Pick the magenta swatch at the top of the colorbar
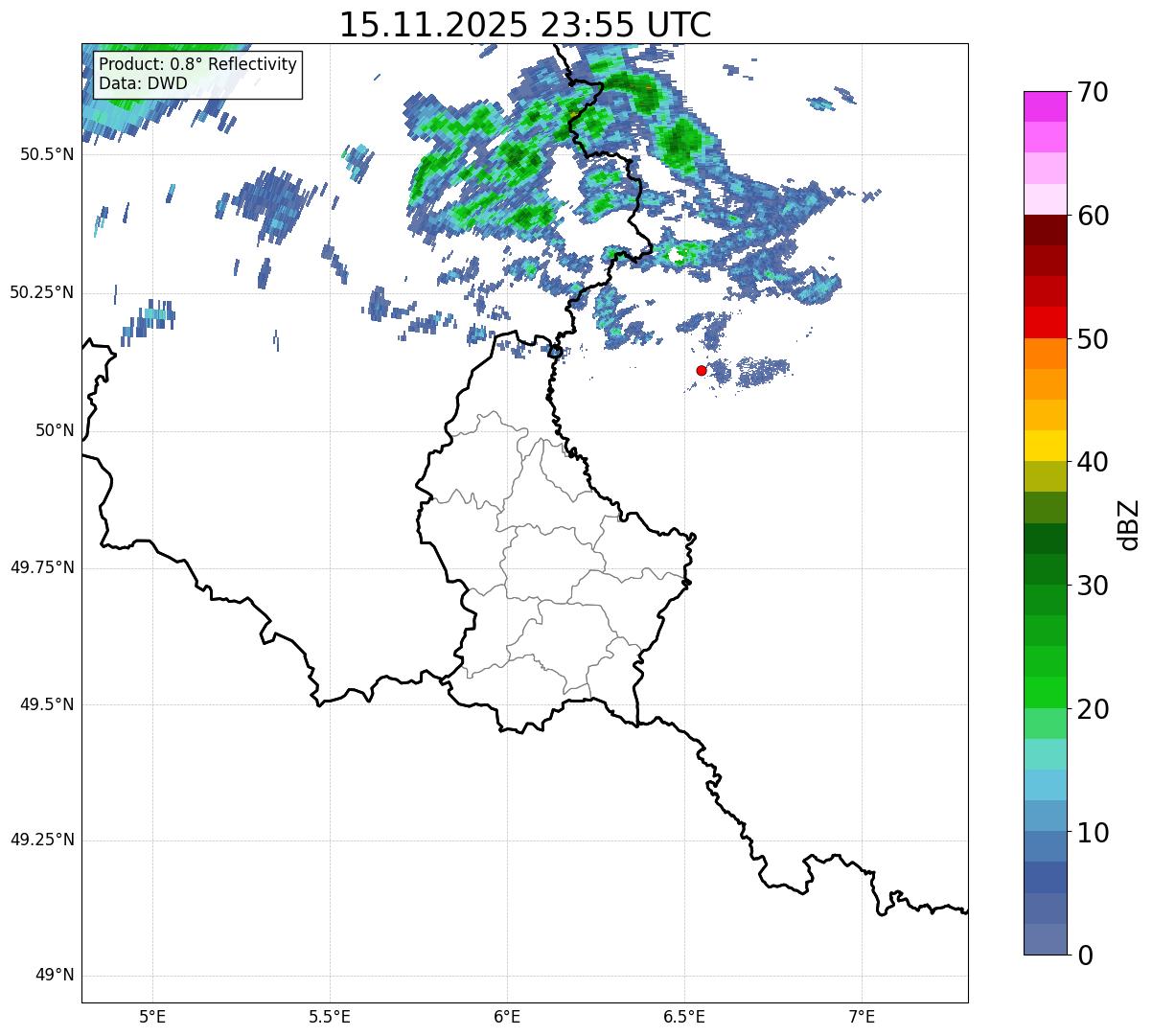The width and height of the screenshot is (1152, 1036). tap(1045, 106)
